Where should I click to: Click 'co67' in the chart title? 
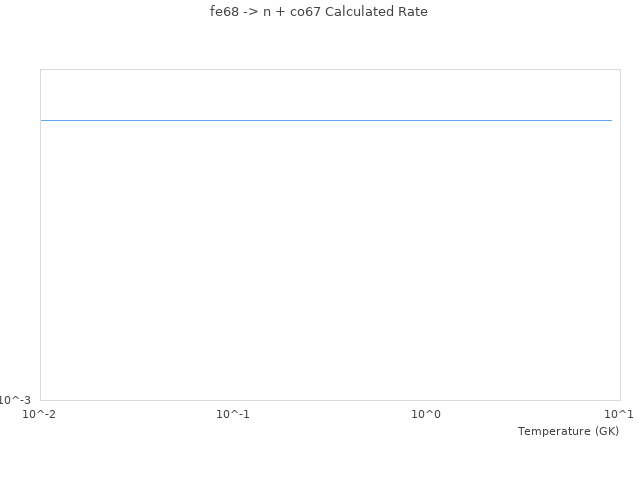point(305,12)
